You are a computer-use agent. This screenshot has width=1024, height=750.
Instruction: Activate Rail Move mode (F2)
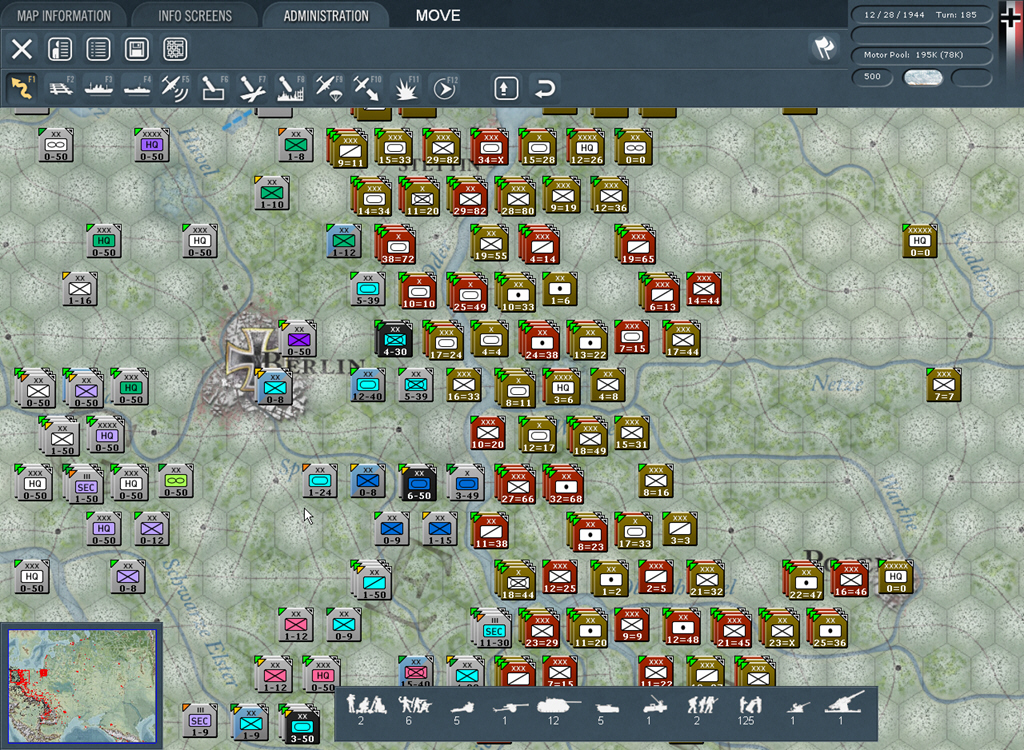61,88
